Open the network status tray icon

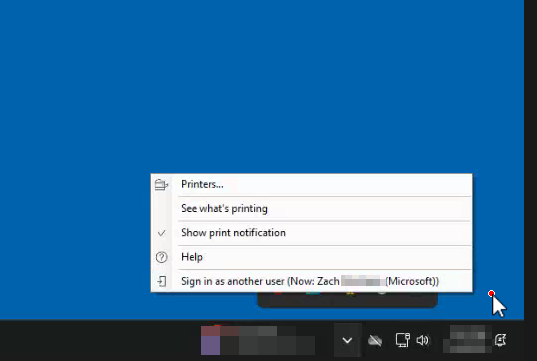402,340
